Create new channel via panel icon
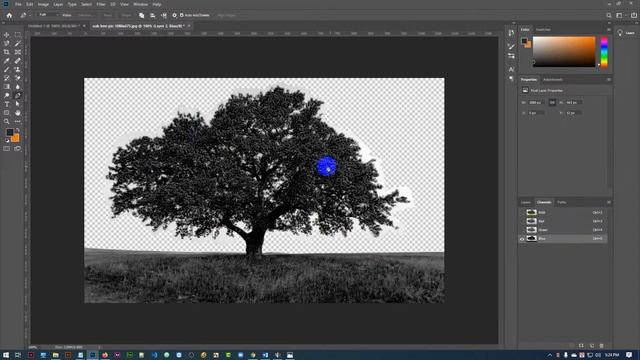The height and width of the screenshot is (360, 640). click(x=592, y=345)
